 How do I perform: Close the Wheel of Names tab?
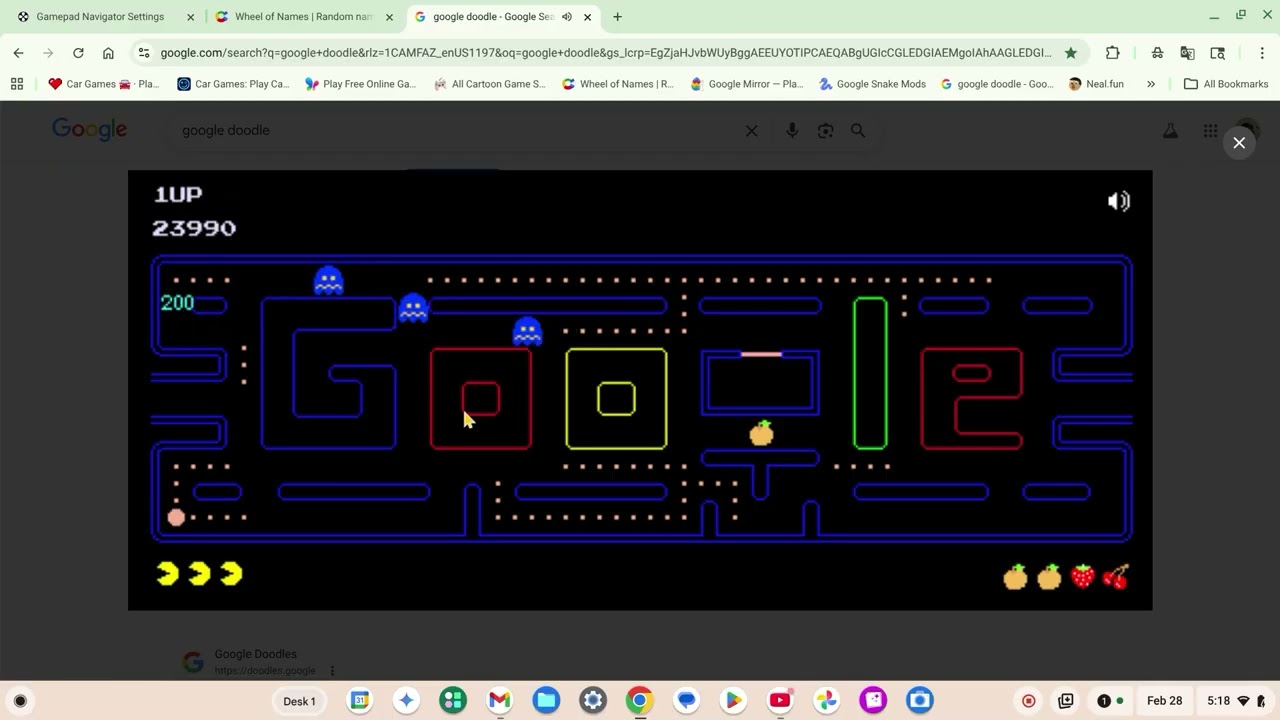pyautogui.click(x=389, y=17)
